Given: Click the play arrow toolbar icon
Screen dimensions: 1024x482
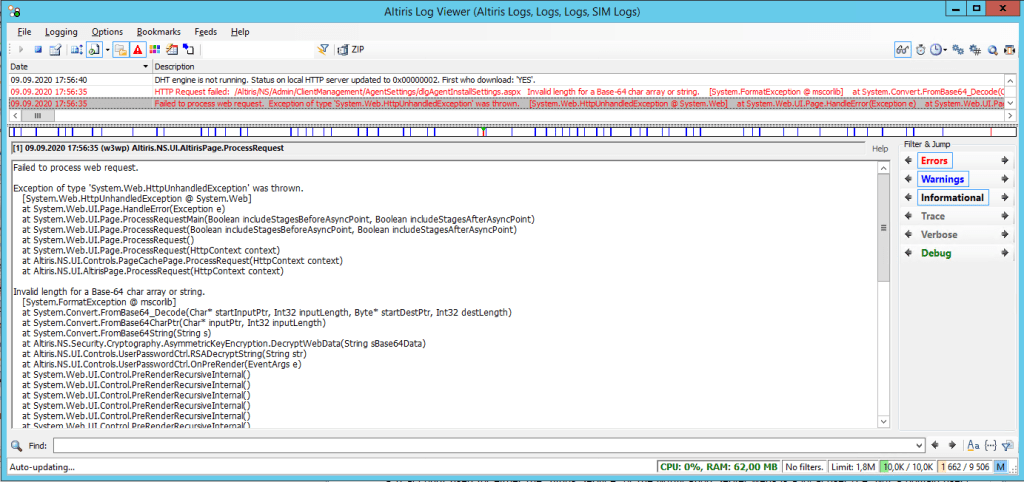Looking at the screenshot, I should coord(20,49).
